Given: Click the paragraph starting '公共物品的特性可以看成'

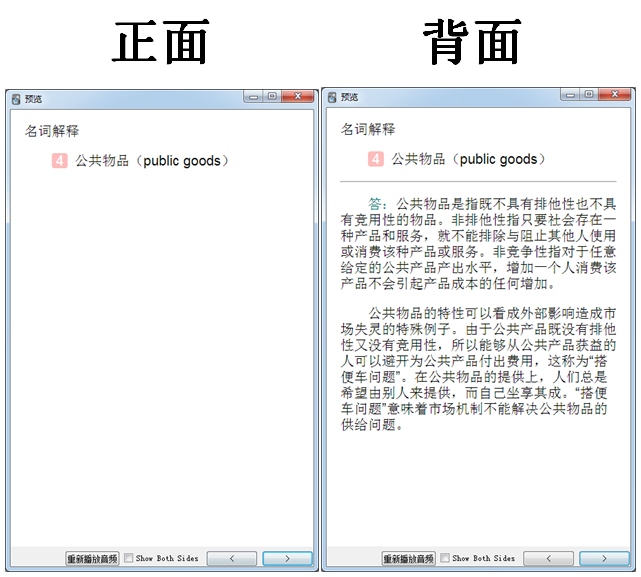Looking at the screenshot, I should [478, 369].
